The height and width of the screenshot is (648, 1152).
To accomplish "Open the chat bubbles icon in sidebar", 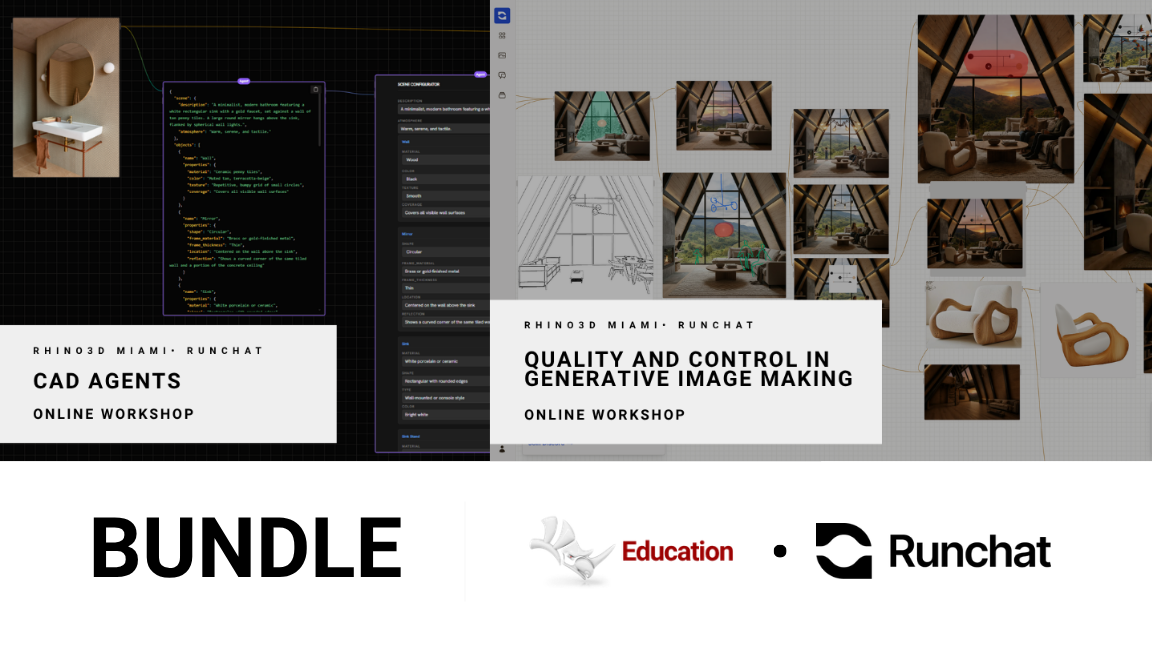I will [x=502, y=75].
